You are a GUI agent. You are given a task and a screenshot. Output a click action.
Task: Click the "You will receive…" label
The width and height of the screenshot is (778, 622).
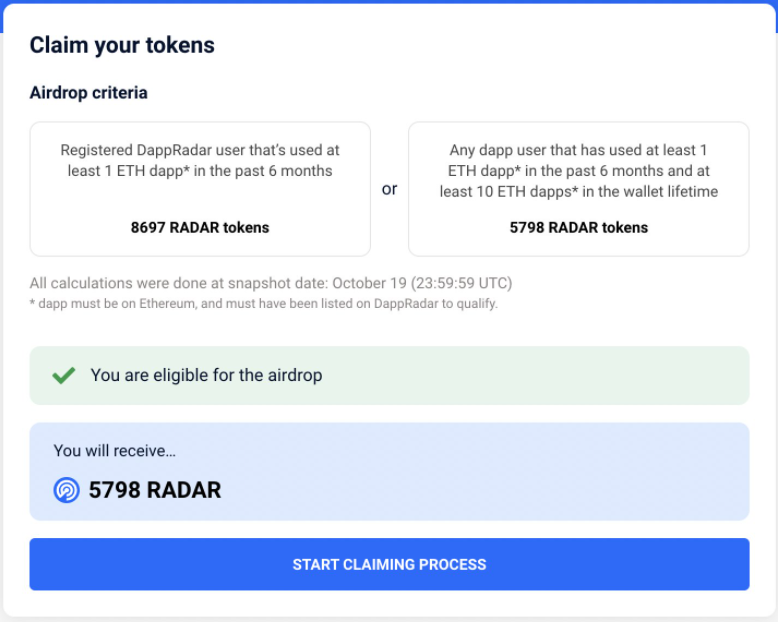114,451
